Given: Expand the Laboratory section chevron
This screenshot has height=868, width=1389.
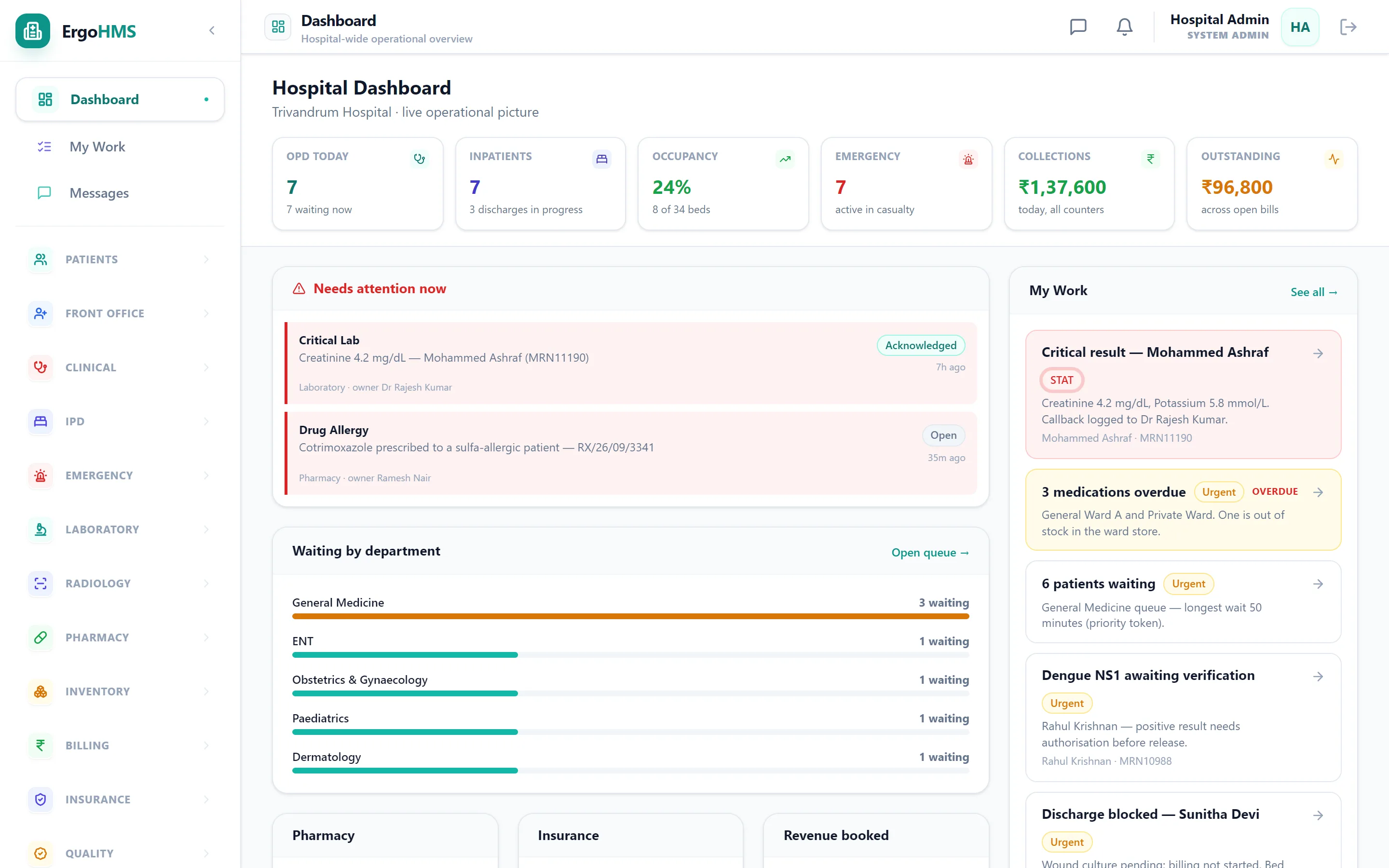Looking at the screenshot, I should [x=206, y=529].
